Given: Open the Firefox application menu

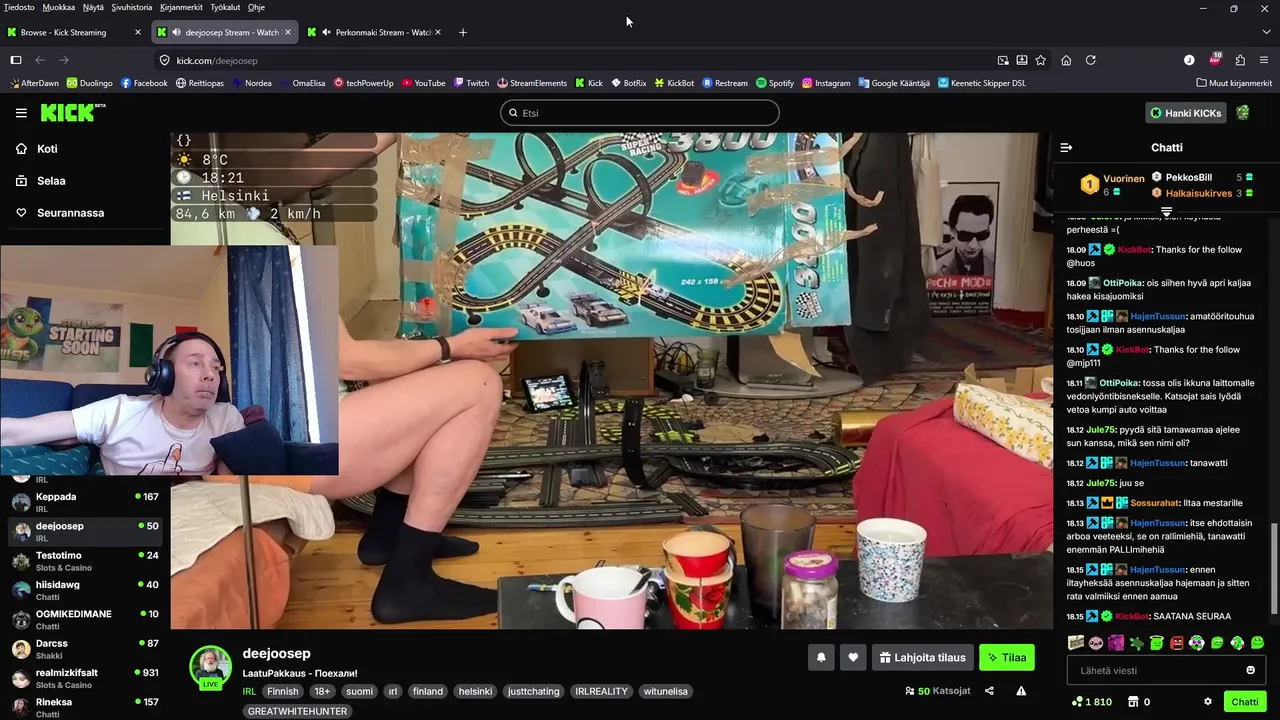Looking at the screenshot, I should (1264, 60).
